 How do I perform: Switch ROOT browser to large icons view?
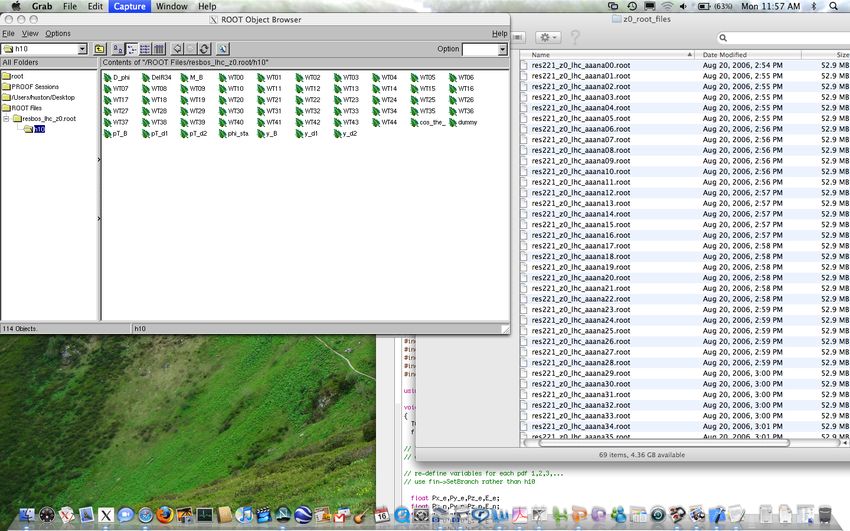tap(118, 49)
